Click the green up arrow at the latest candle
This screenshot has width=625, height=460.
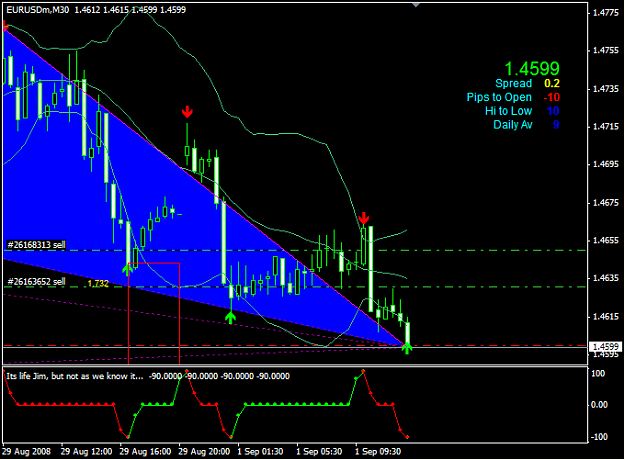point(407,348)
